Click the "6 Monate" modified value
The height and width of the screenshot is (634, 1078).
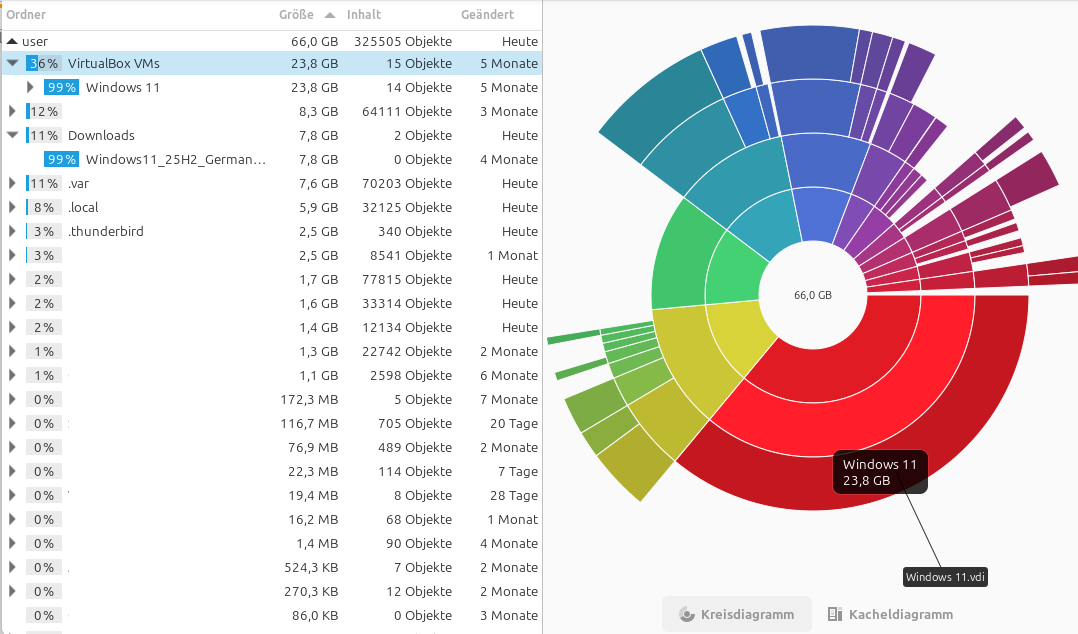point(509,375)
